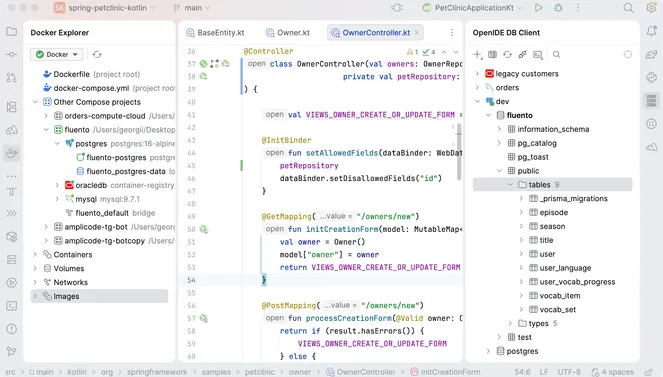Open editor tabs more options menu
Screen dimensions: 663x377
[x=452, y=33]
